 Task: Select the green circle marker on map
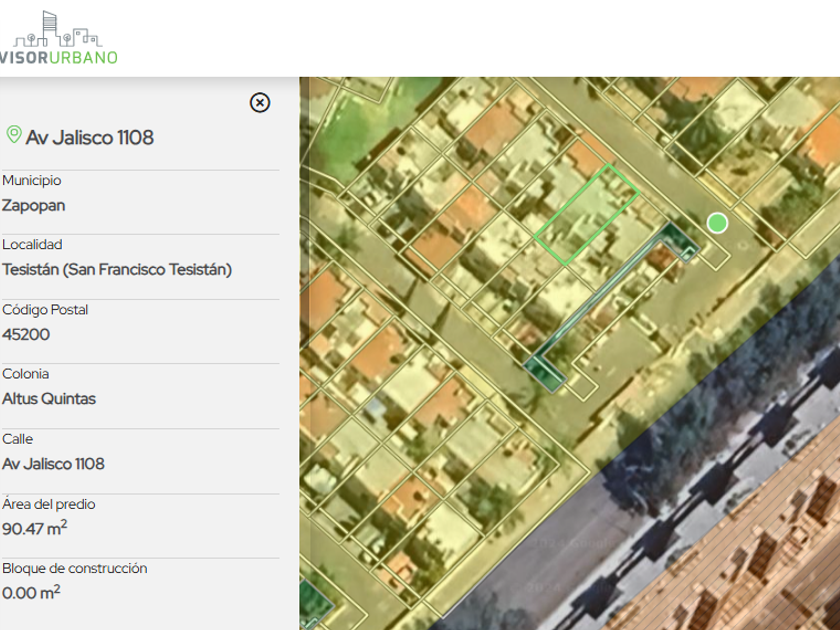click(x=717, y=223)
